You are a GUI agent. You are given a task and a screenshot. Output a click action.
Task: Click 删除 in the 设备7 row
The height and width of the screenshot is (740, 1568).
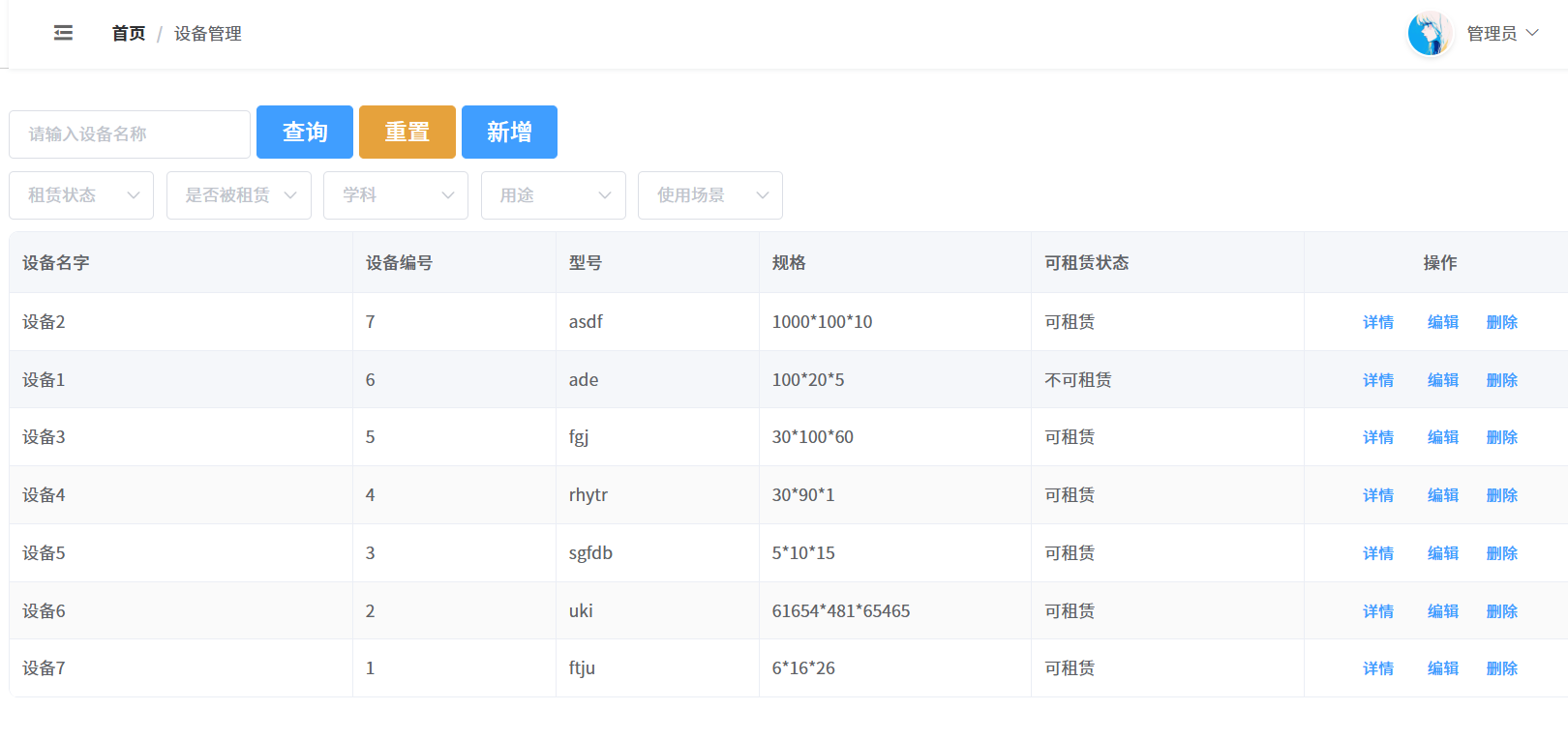click(x=1501, y=668)
